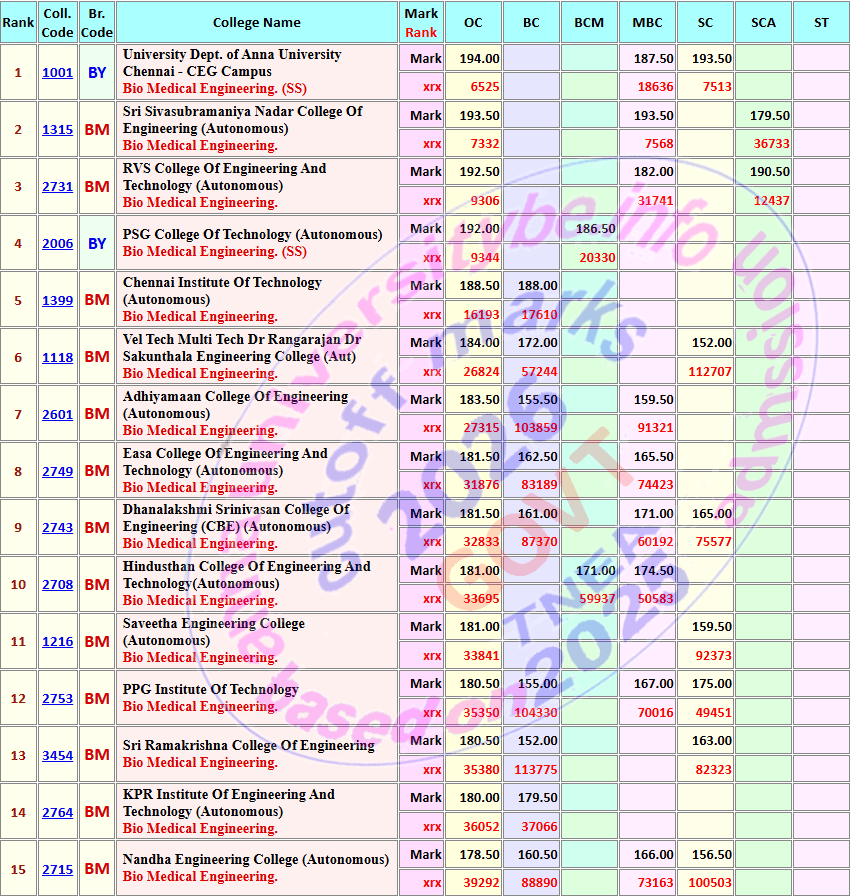Click SCA mark 190.50 for RVS College
850x896 pixels.
pyautogui.click(x=769, y=172)
